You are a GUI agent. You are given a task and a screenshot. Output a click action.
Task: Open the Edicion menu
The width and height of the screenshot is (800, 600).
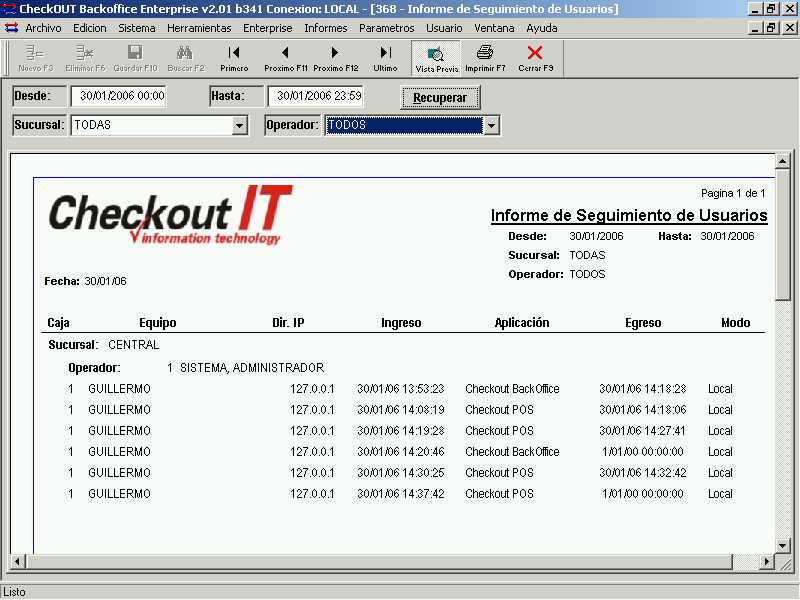[90, 28]
